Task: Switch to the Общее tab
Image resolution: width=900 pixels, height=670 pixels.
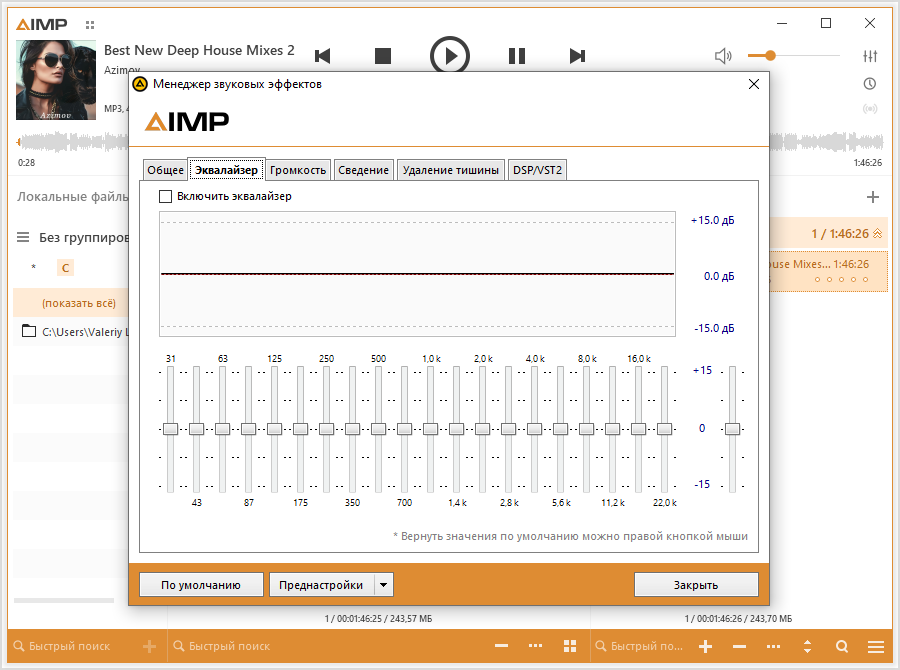Action: pyautogui.click(x=165, y=170)
